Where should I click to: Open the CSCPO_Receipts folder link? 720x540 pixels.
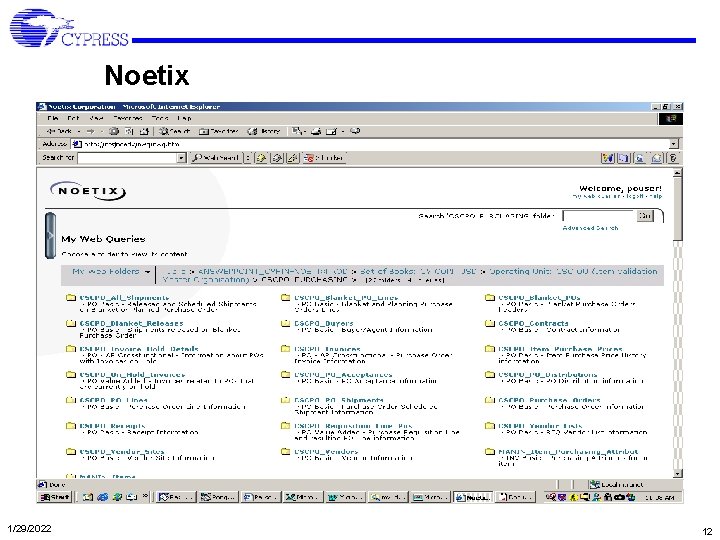point(112,426)
